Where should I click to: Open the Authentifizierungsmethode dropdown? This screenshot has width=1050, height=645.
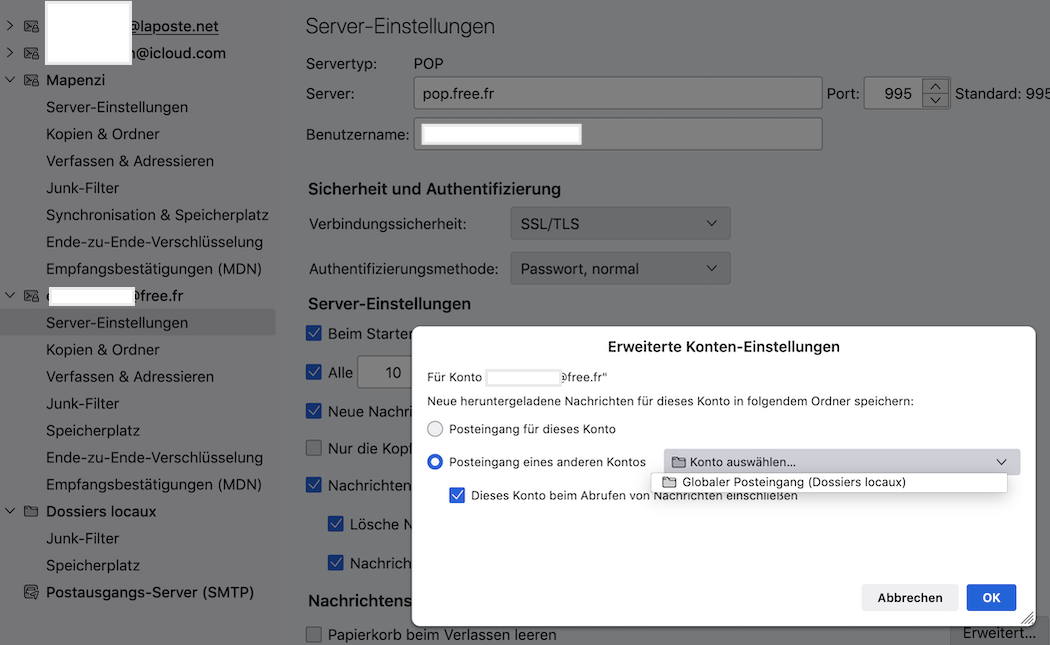[x=619, y=268]
